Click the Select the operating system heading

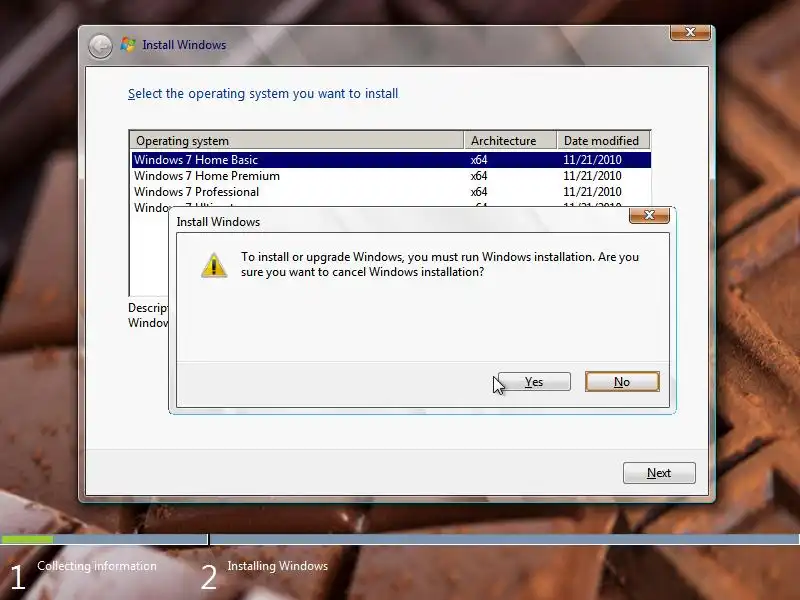tap(263, 94)
